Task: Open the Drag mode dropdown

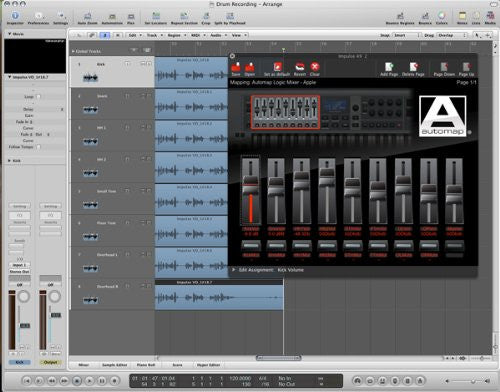Action: point(452,35)
